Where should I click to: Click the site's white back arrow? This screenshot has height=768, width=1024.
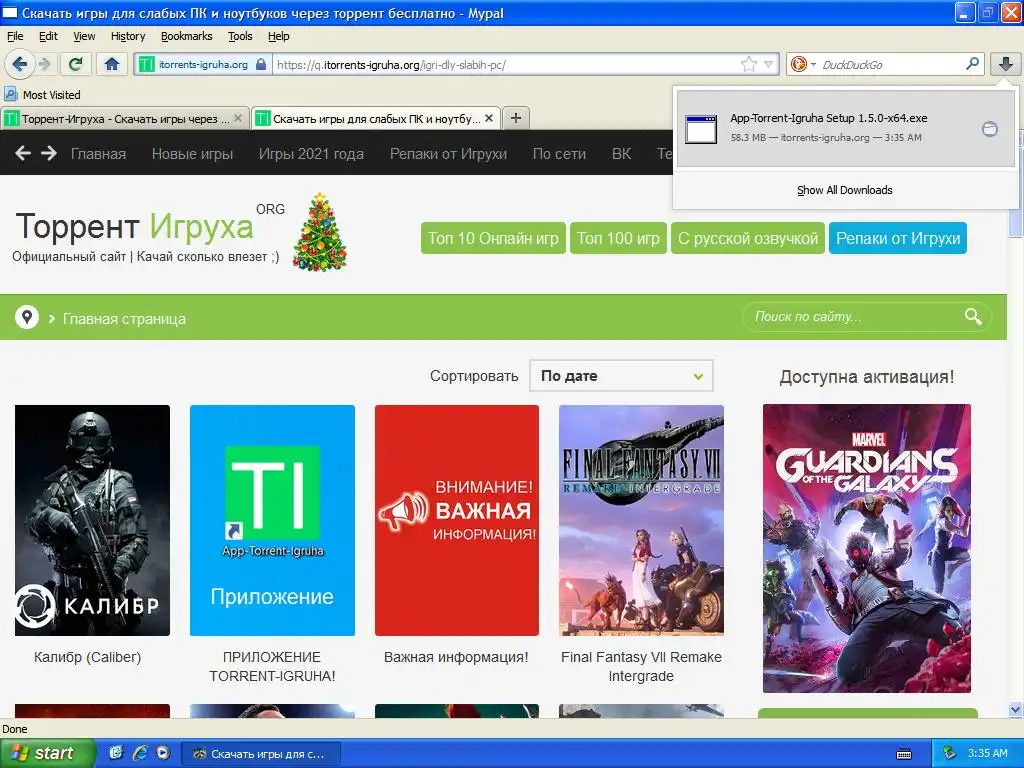[23, 153]
